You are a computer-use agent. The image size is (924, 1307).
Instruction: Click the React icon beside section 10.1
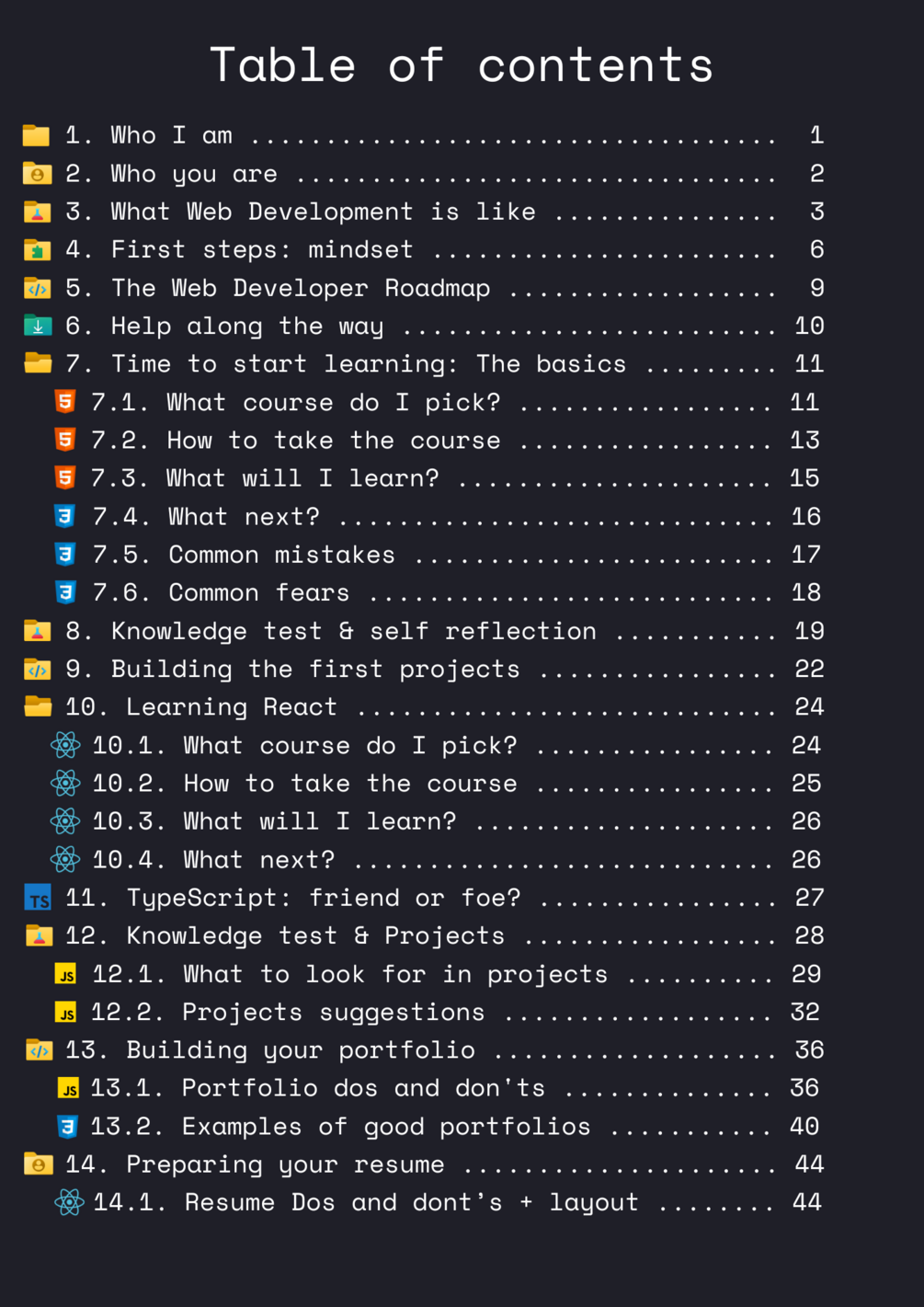[x=65, y=745]
